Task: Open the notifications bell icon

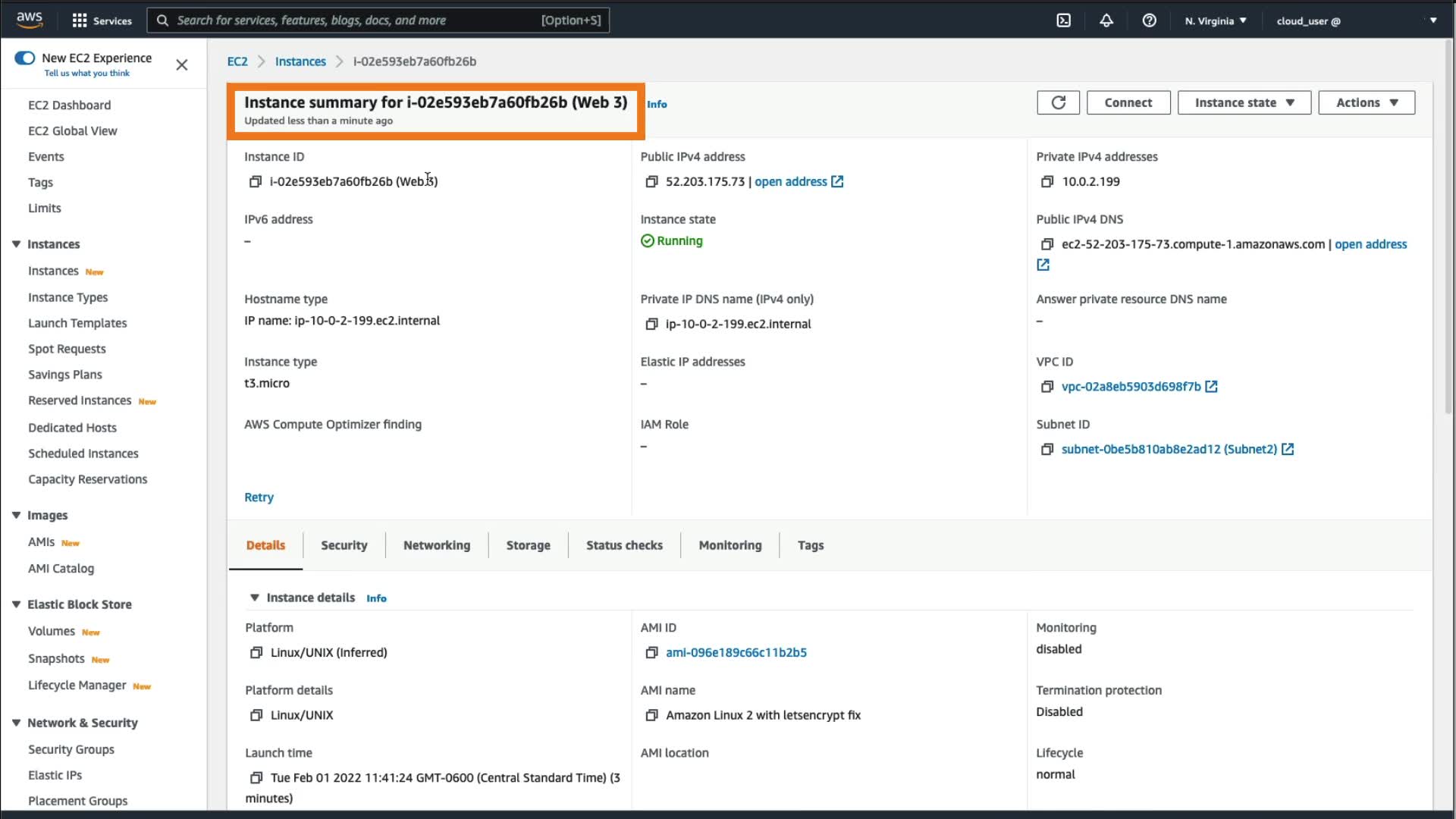Action: click(x=1106, y=20)
